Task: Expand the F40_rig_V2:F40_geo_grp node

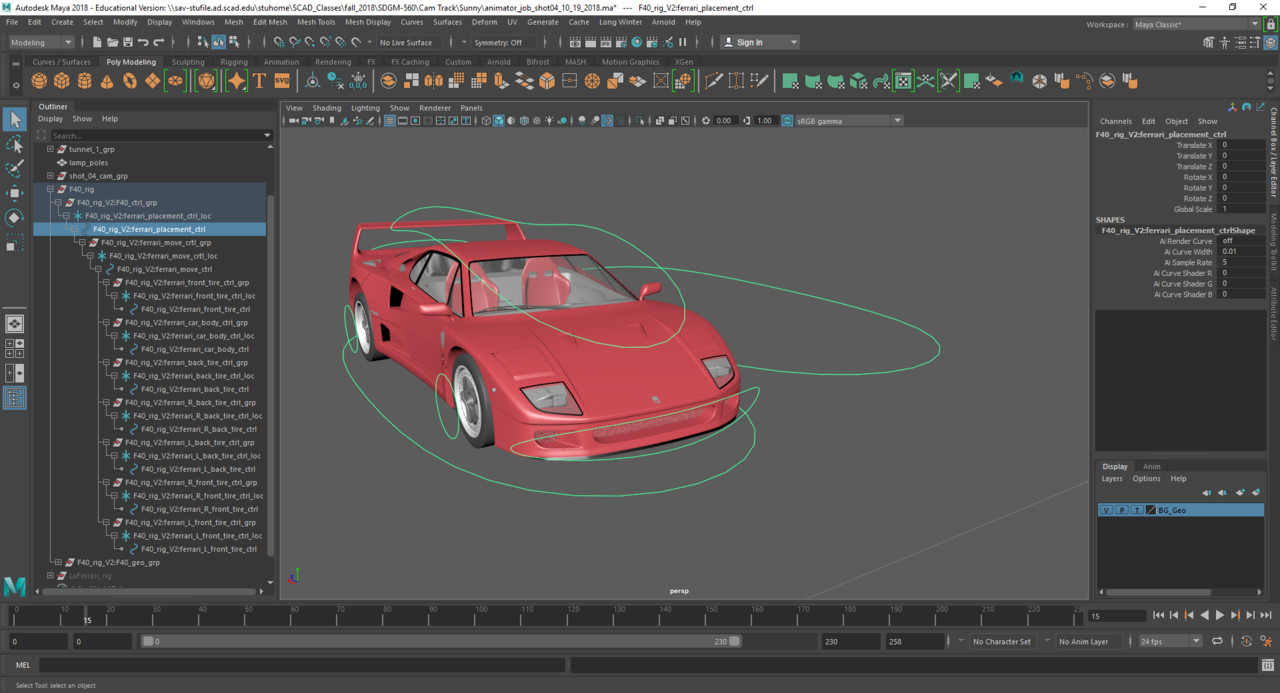Action: coord(58,562)
